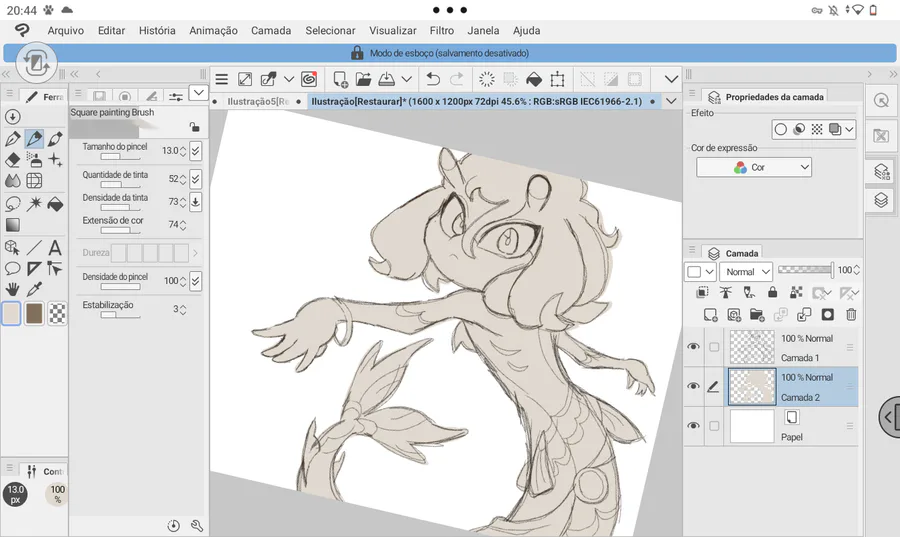Click the Modo de esboço notification bar
This screenshot has width=900, height=537.
tap(450, 53)
